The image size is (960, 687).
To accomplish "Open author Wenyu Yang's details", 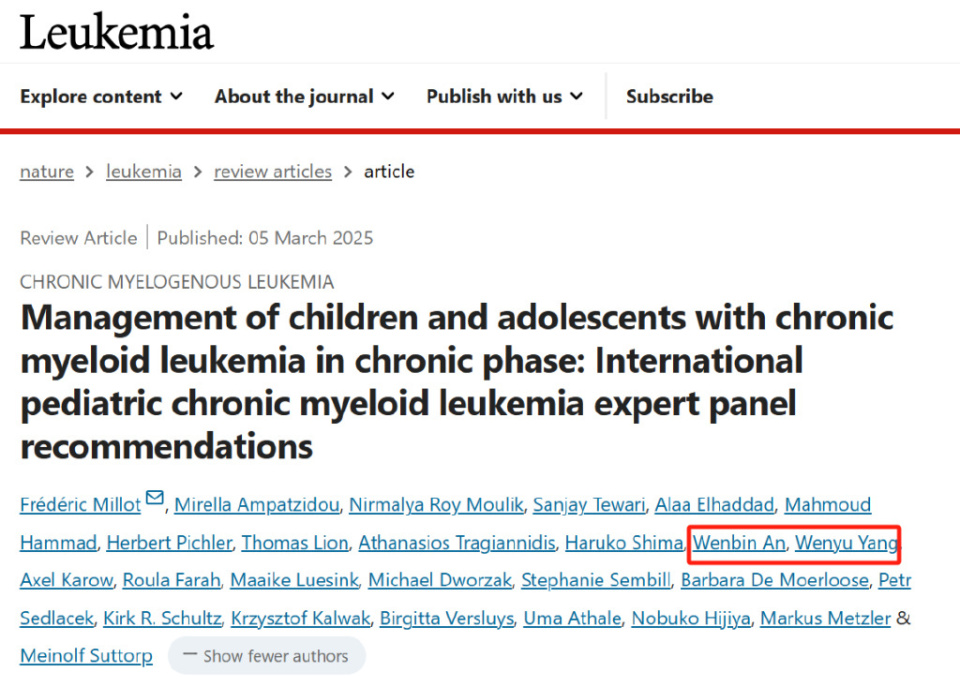I will [x=846, y=543].
